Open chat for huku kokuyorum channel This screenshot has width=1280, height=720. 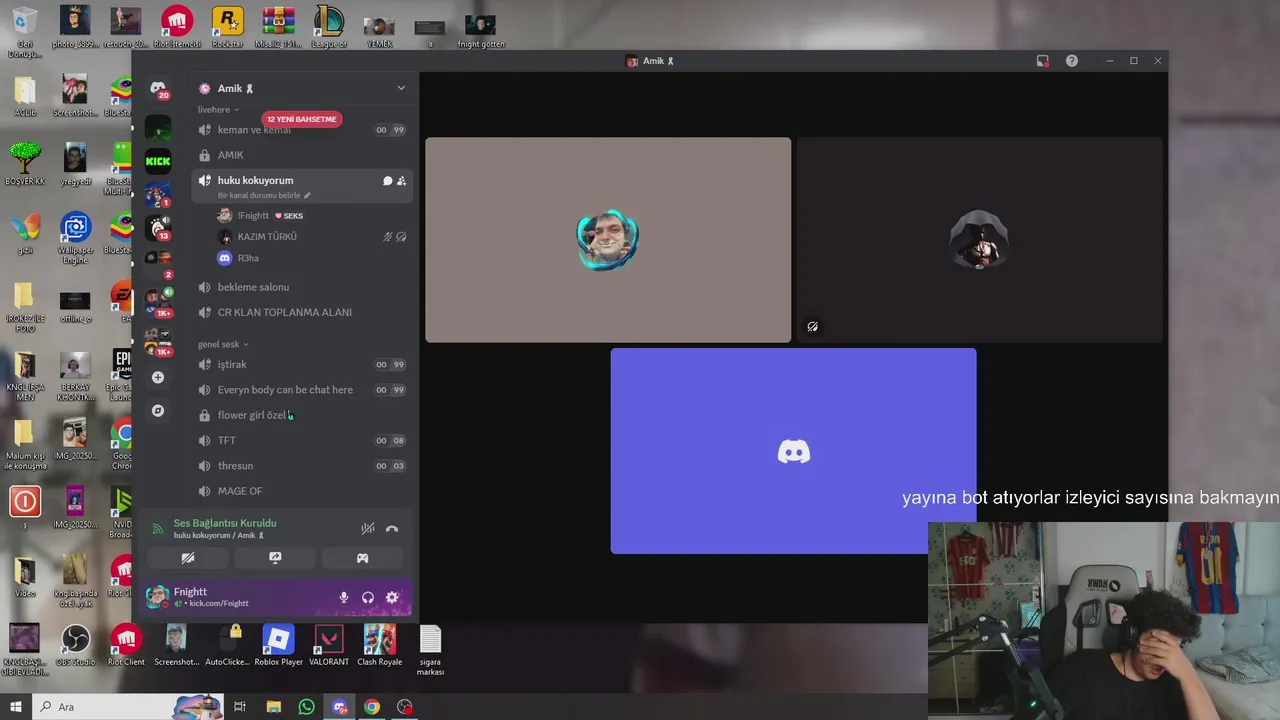[x=387, y=181]
